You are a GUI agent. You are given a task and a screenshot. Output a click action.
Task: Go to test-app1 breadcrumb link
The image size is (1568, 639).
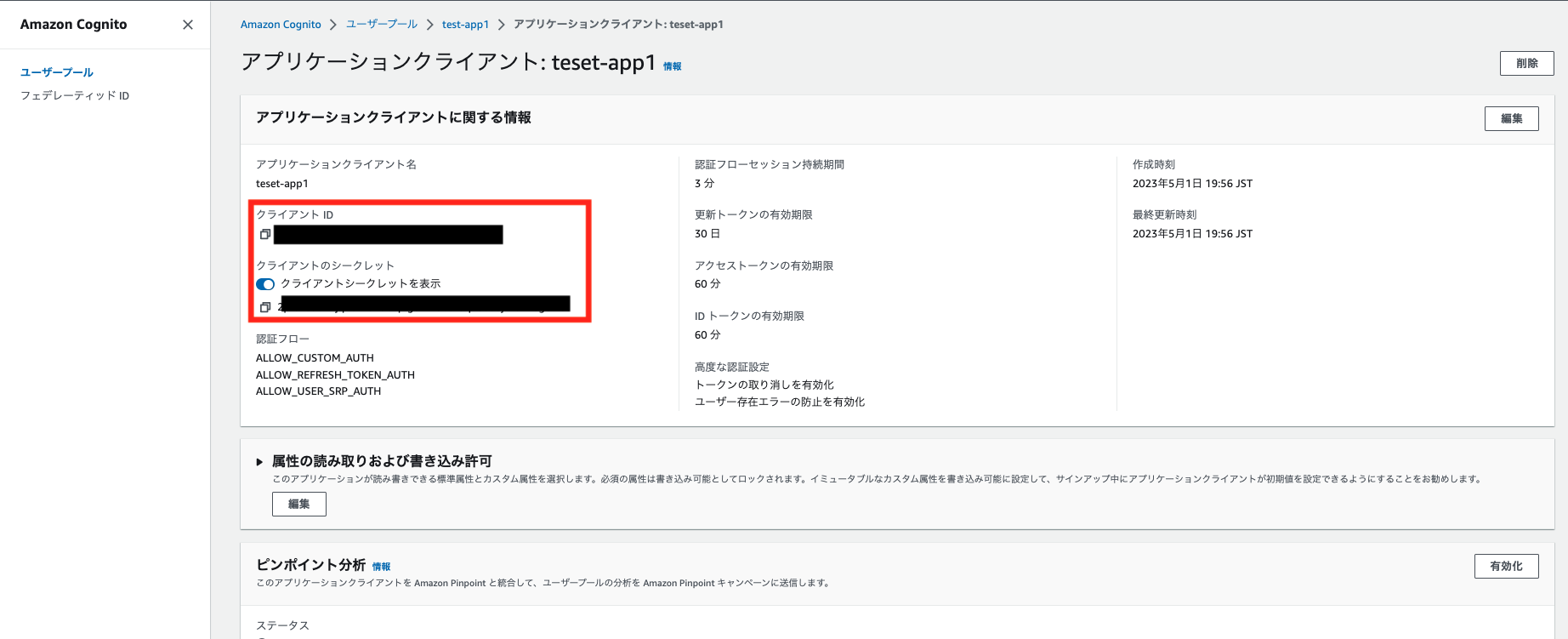465,25
